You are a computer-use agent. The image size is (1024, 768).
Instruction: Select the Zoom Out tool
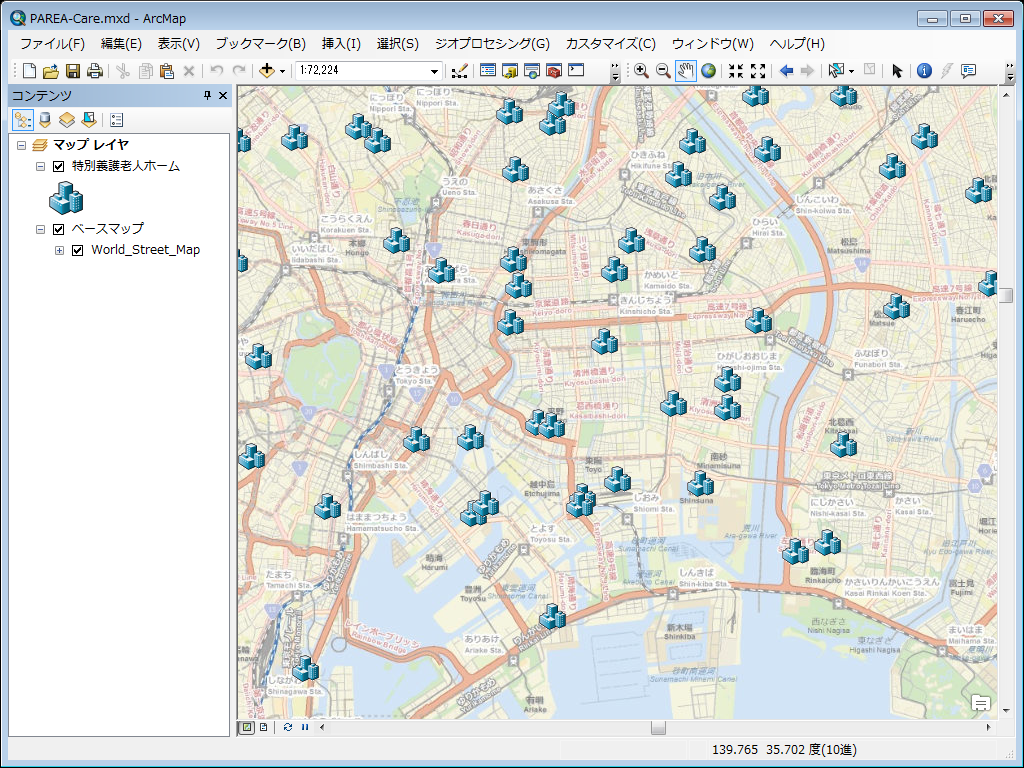pos(663,71)
